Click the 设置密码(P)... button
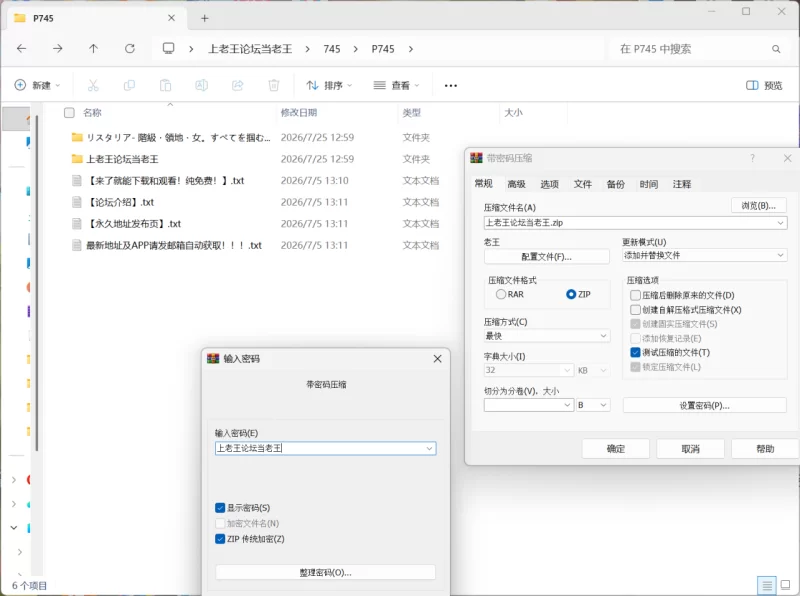 [x=704, y=406]
